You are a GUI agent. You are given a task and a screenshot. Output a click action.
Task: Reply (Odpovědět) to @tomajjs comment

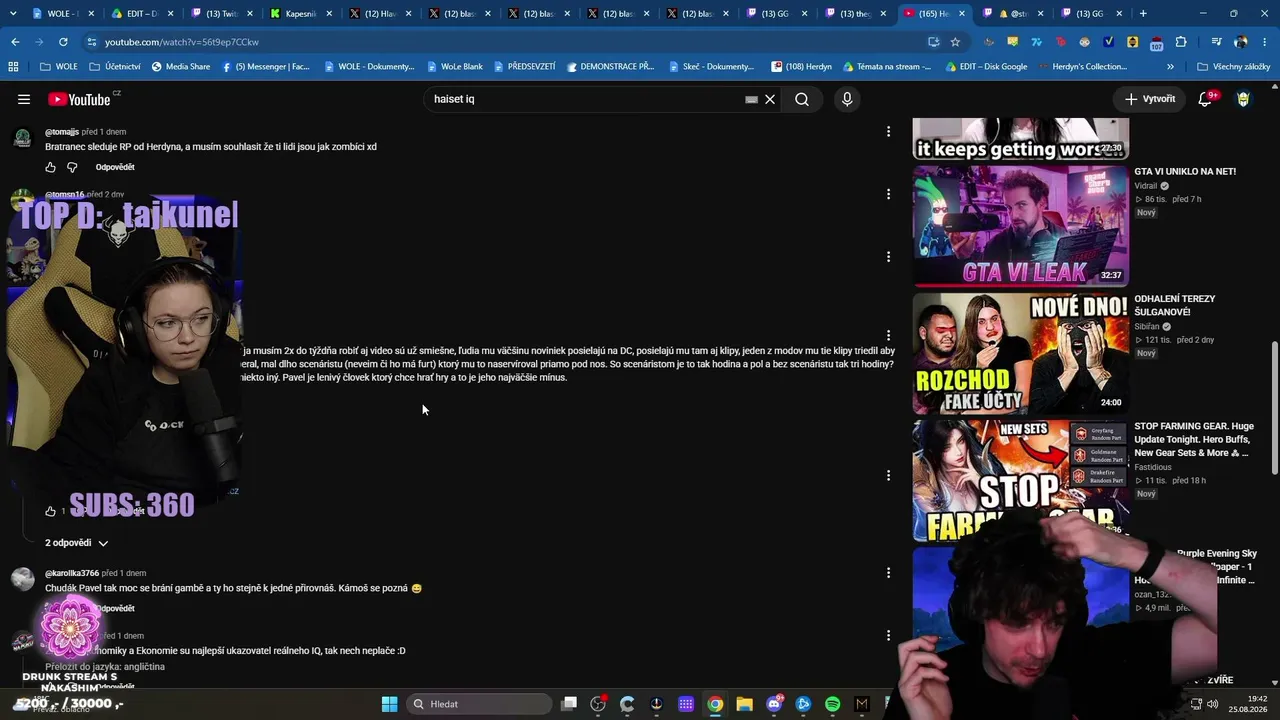point(115,167)
